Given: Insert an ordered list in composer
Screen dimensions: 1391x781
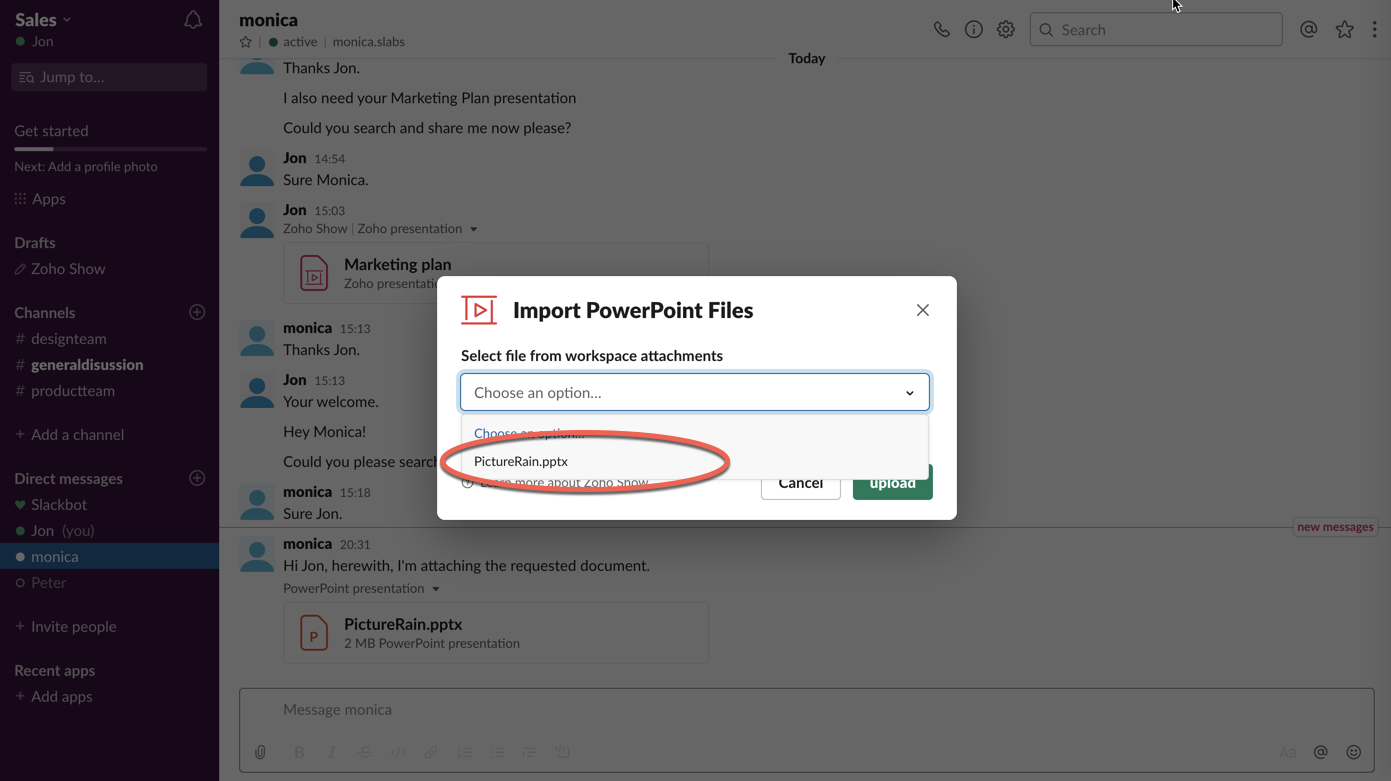Looking at the screenshot, I should pos(464,752).
